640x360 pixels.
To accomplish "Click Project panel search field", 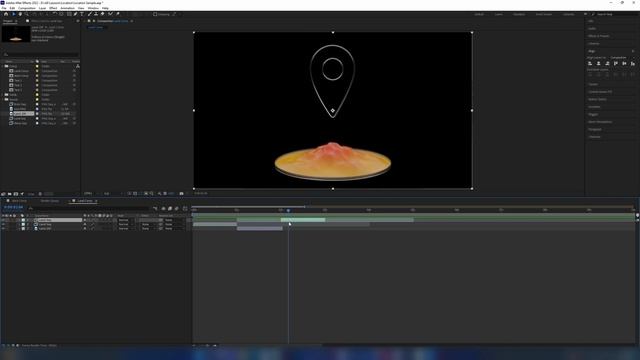I will [41, 54].
